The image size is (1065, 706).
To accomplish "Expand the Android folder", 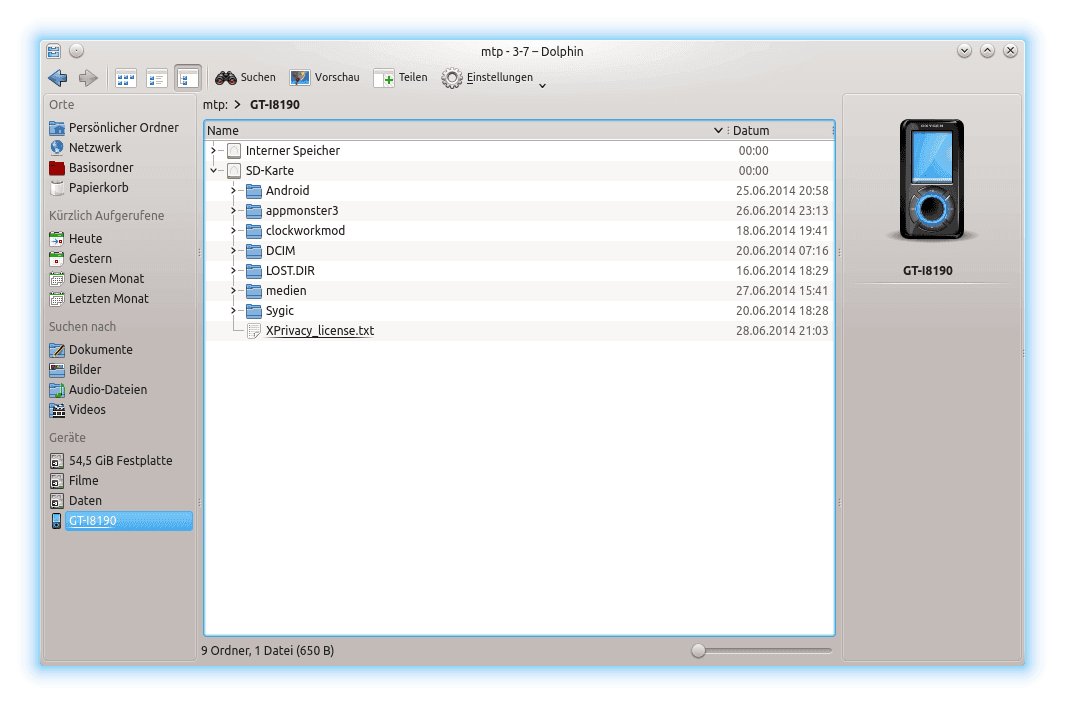I will [x=233, y=191].
